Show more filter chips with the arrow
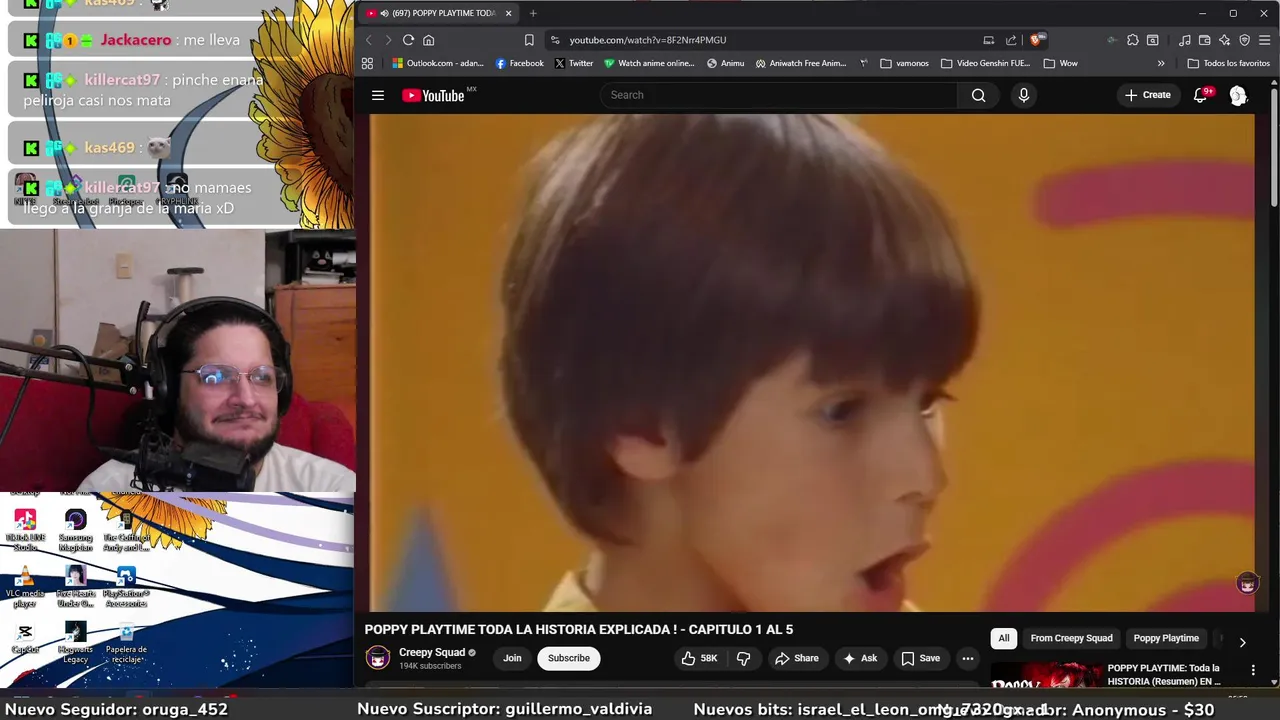 (1242, 642)
